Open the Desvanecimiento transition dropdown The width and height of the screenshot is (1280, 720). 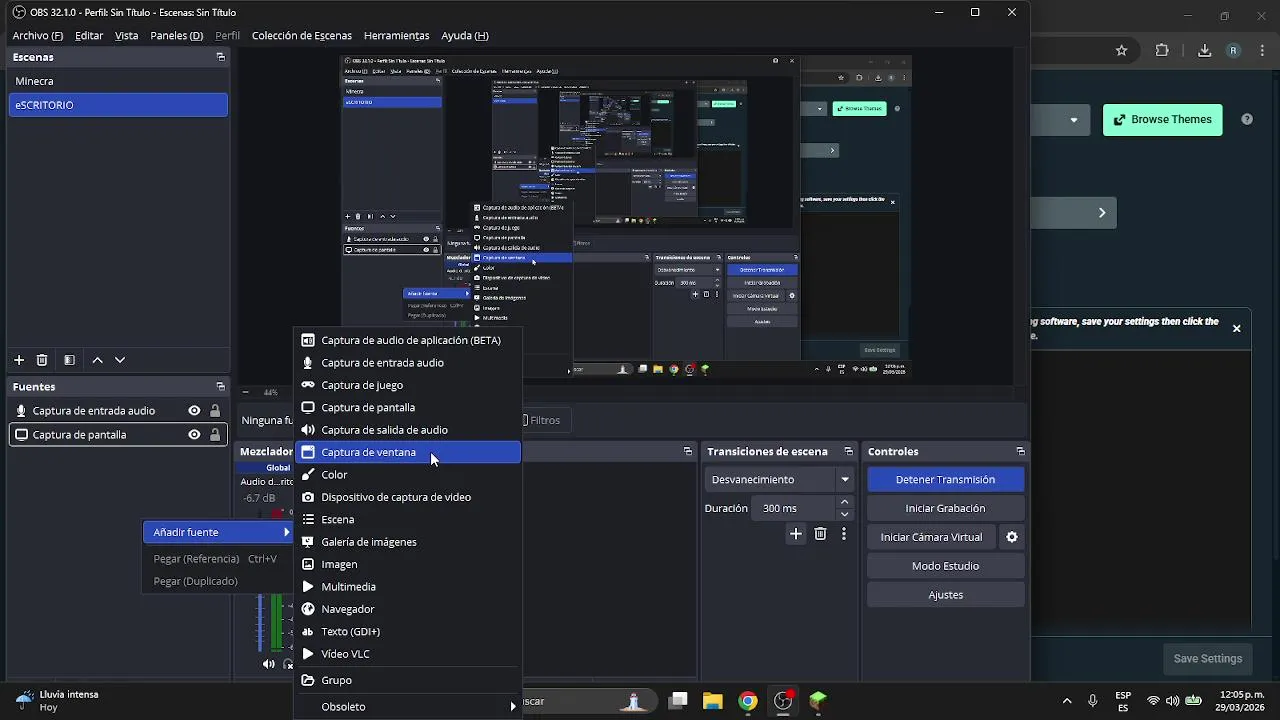coord(781,480)
